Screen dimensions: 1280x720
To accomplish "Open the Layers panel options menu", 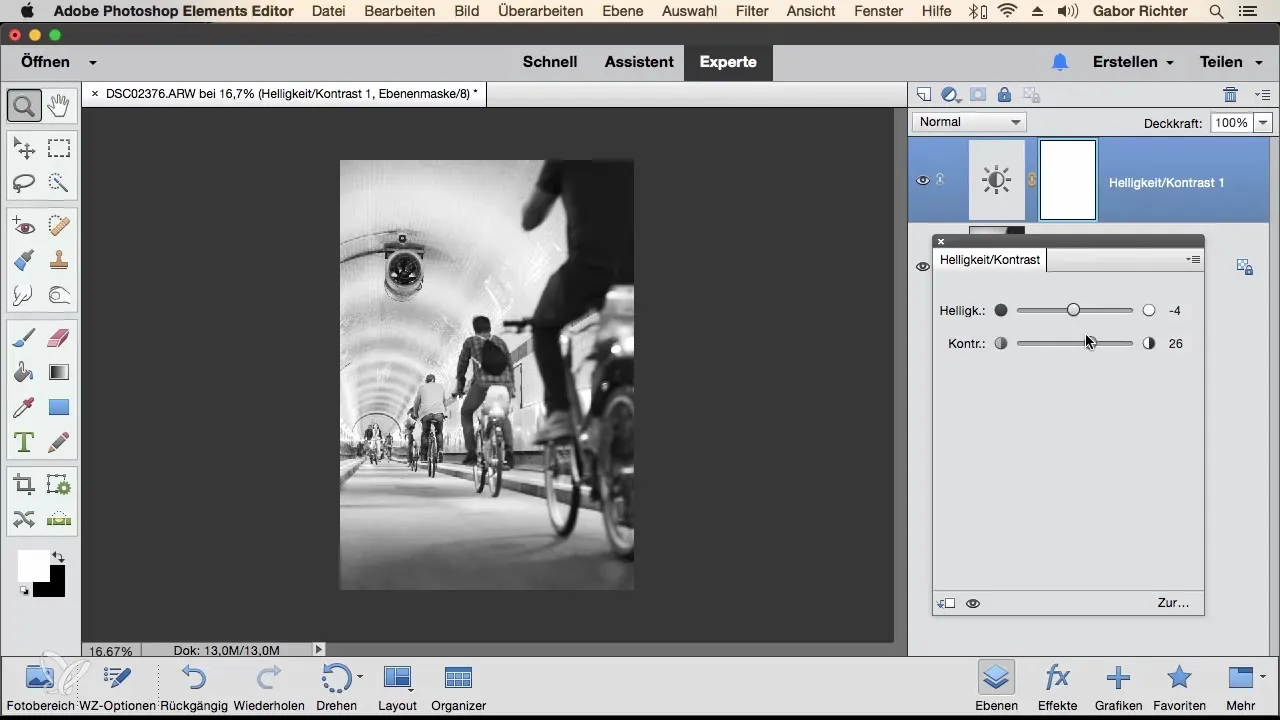I will [x=1262, y=95].
